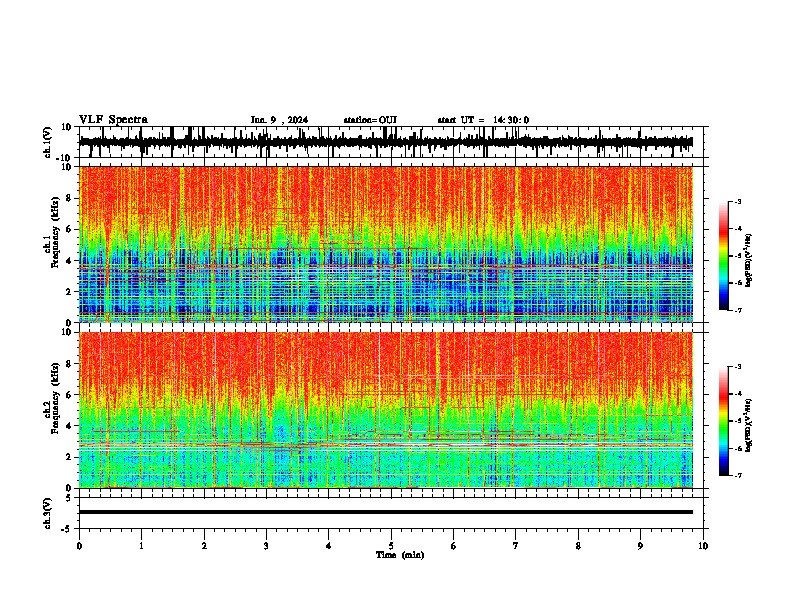Click the ch.3 flat voltage trace
Viewport: 792px width, 612px height.
coord(386,512)
